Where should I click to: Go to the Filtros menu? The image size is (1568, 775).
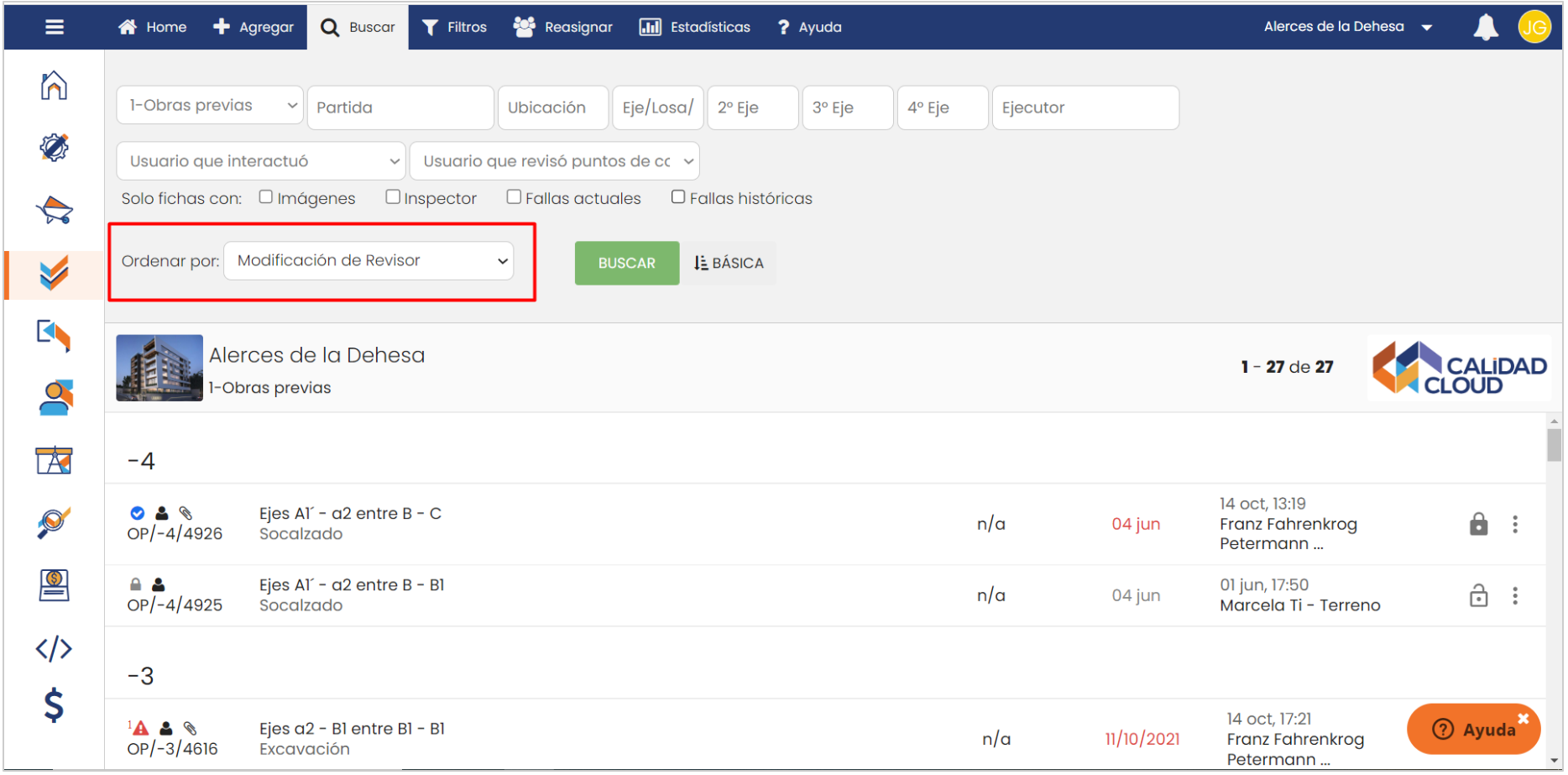click(x=454, y=27)
